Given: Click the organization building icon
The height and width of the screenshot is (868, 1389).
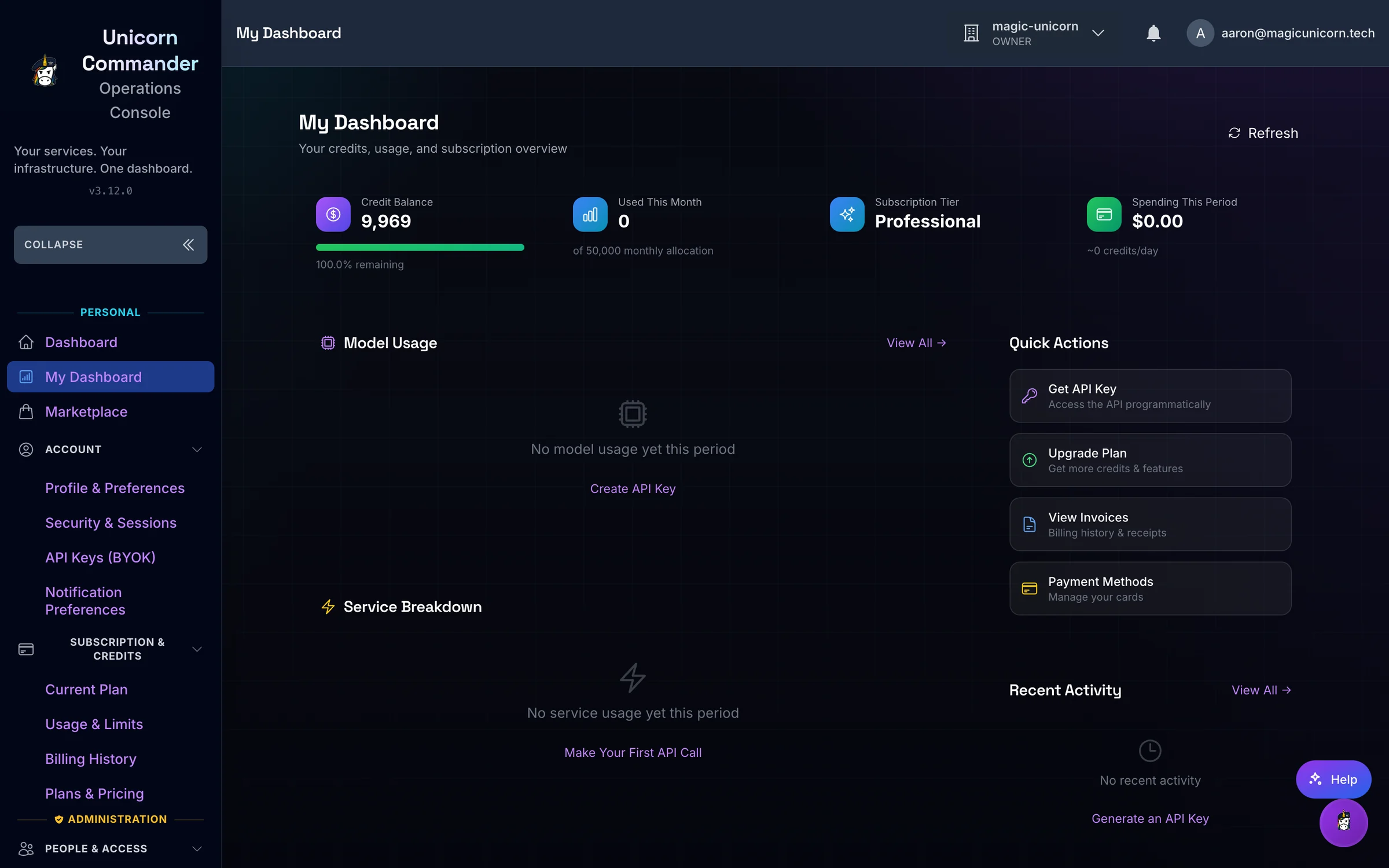Looking at the screenshot, I should [971, 34].
